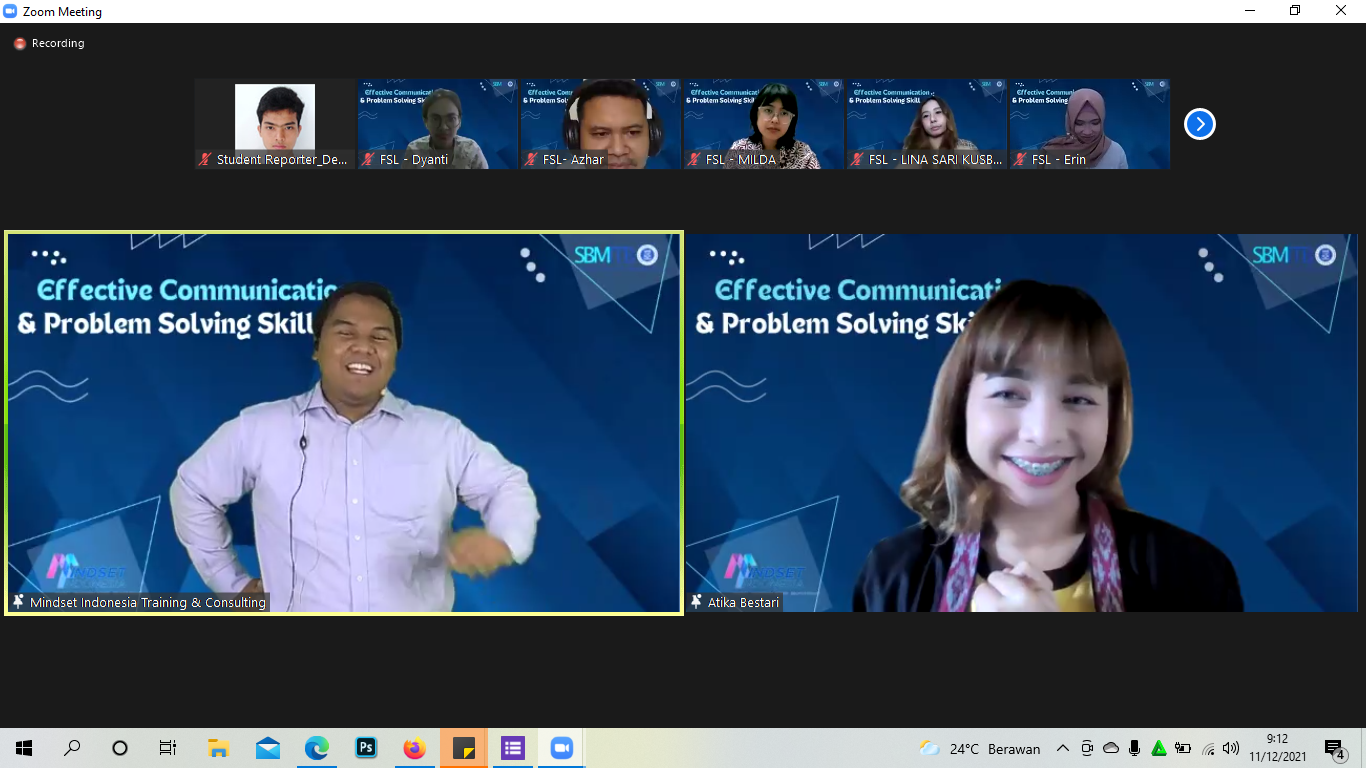Open the volume control in tray
Screen dimensions: 1366x768
pyautogui.click(x=1231, y=748)
